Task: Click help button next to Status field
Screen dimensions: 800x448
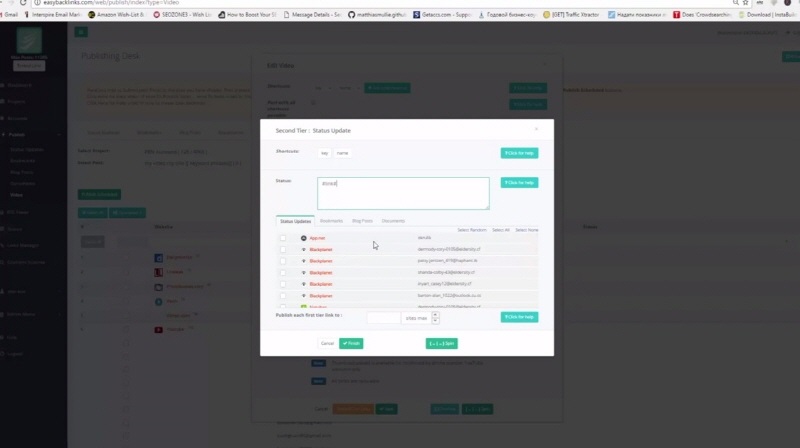Action: click(x=519, y=183)
